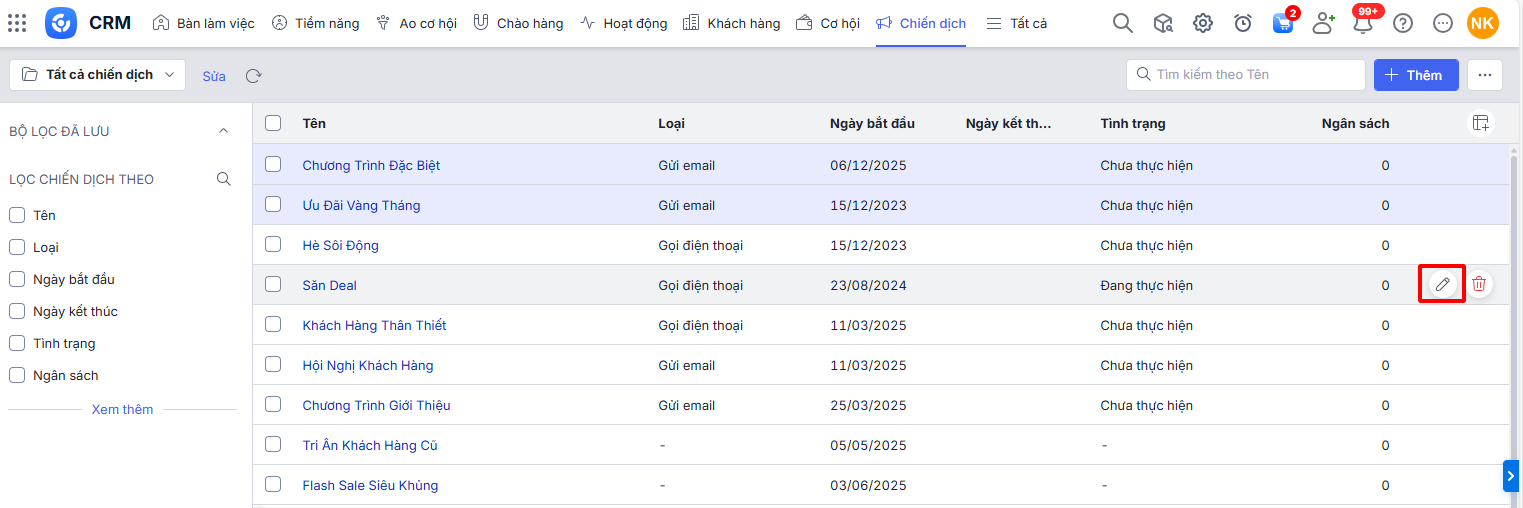
Task: Switch to the Khách hàng tab
Action: [x=732, y=23]
